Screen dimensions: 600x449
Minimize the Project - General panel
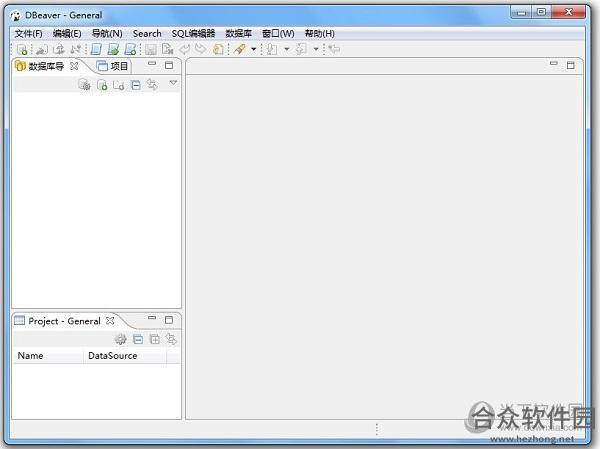pos(152,318)
